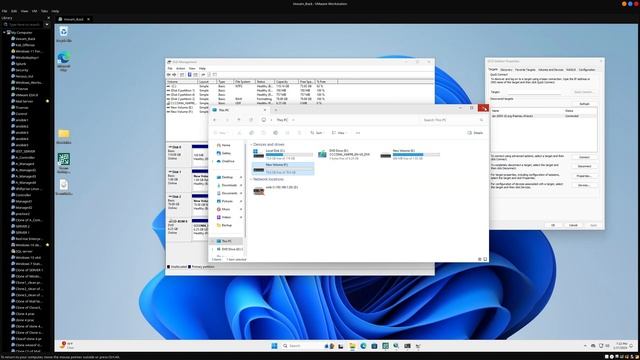The height and width of the screenshot is (360, 640).
Task: Expand DVD Drive in Explorer sidebar
Action: 213,249
